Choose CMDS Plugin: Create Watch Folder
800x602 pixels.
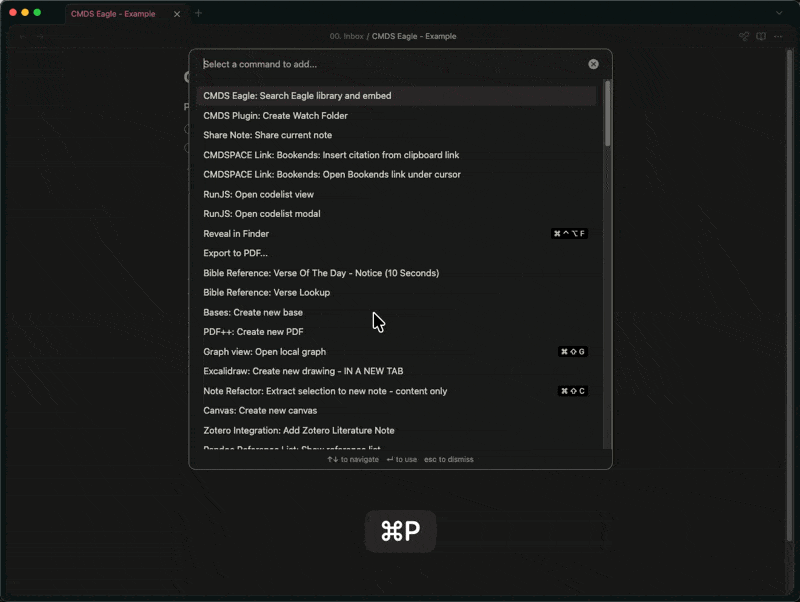coord(396,116)
